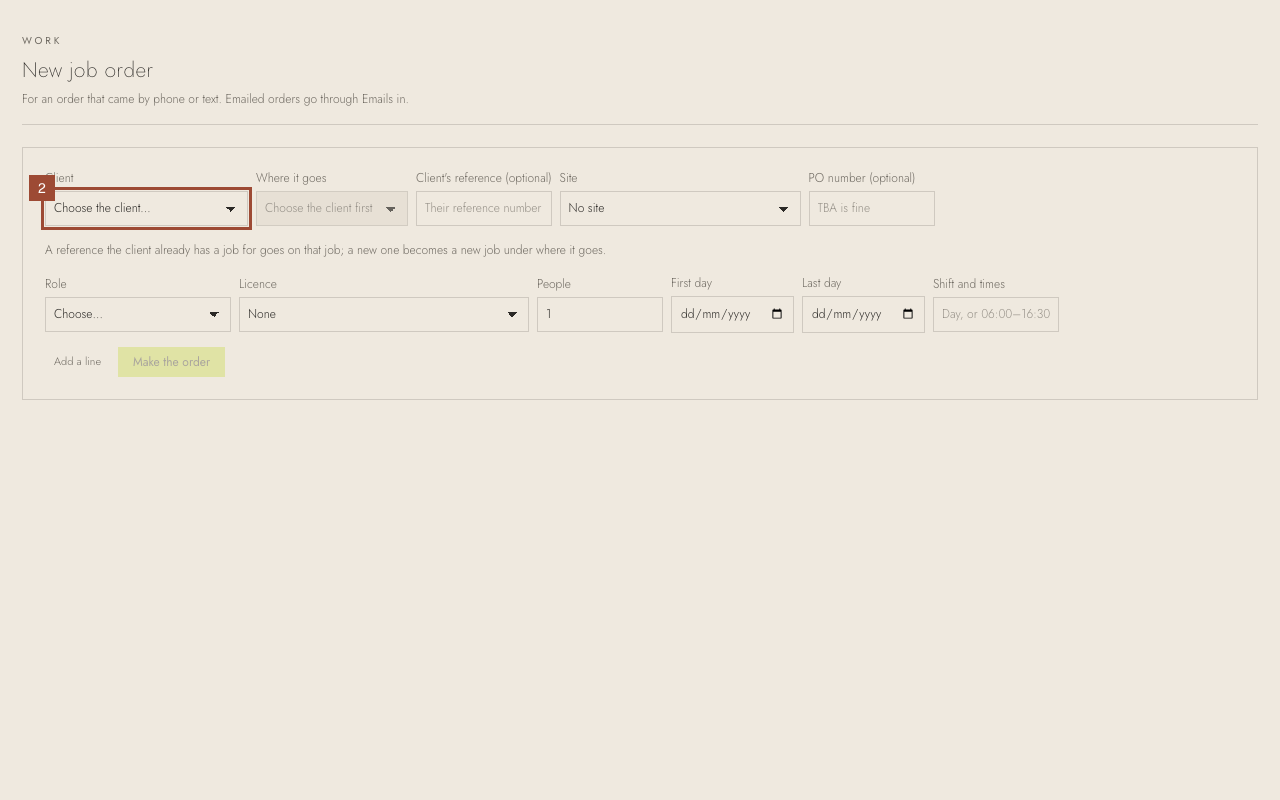Click the Licence field label
The image size is (1280, 800).
(x=258, y=284)
